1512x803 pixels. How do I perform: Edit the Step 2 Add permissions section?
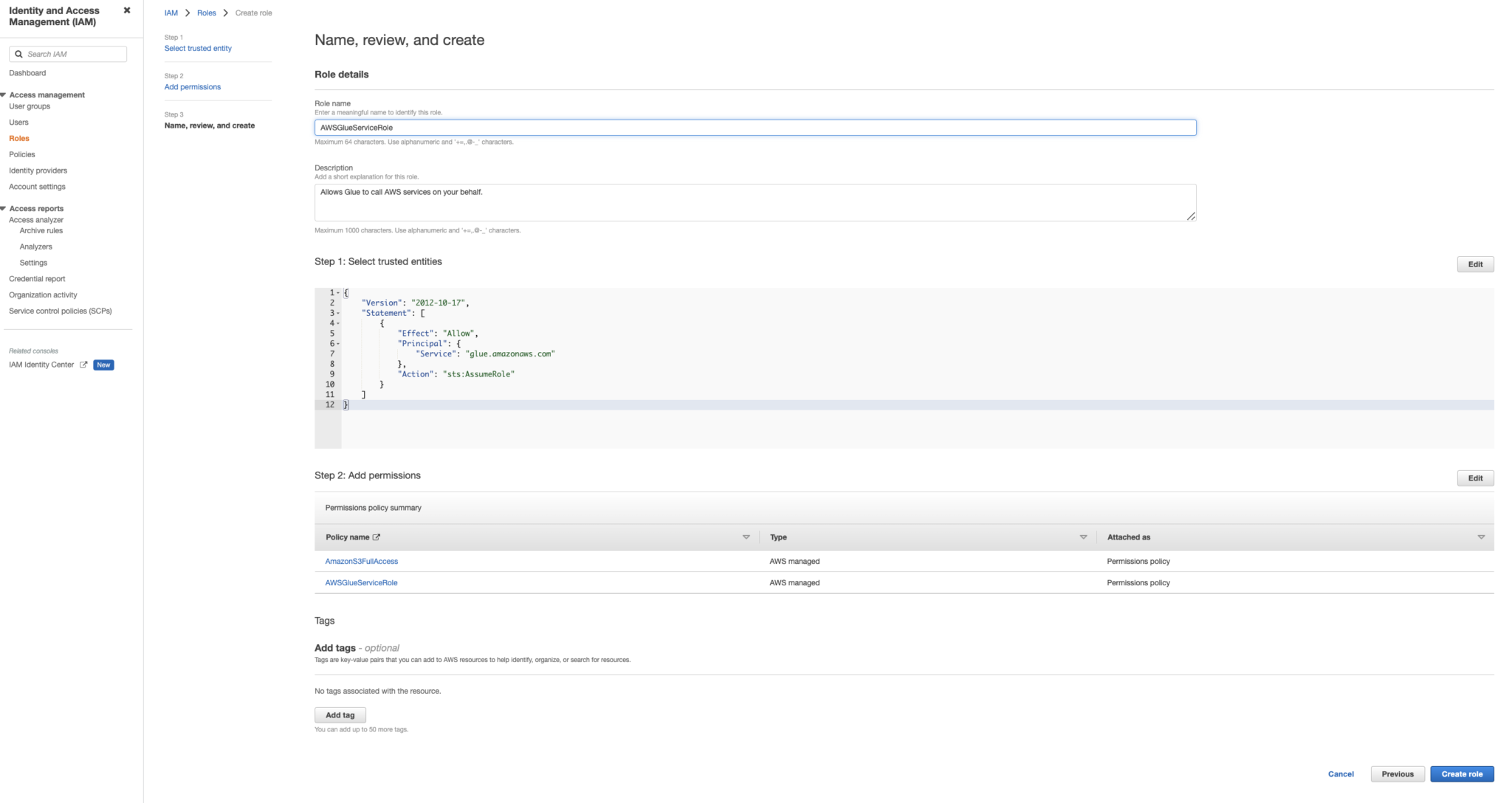(x=1475, y=478)
